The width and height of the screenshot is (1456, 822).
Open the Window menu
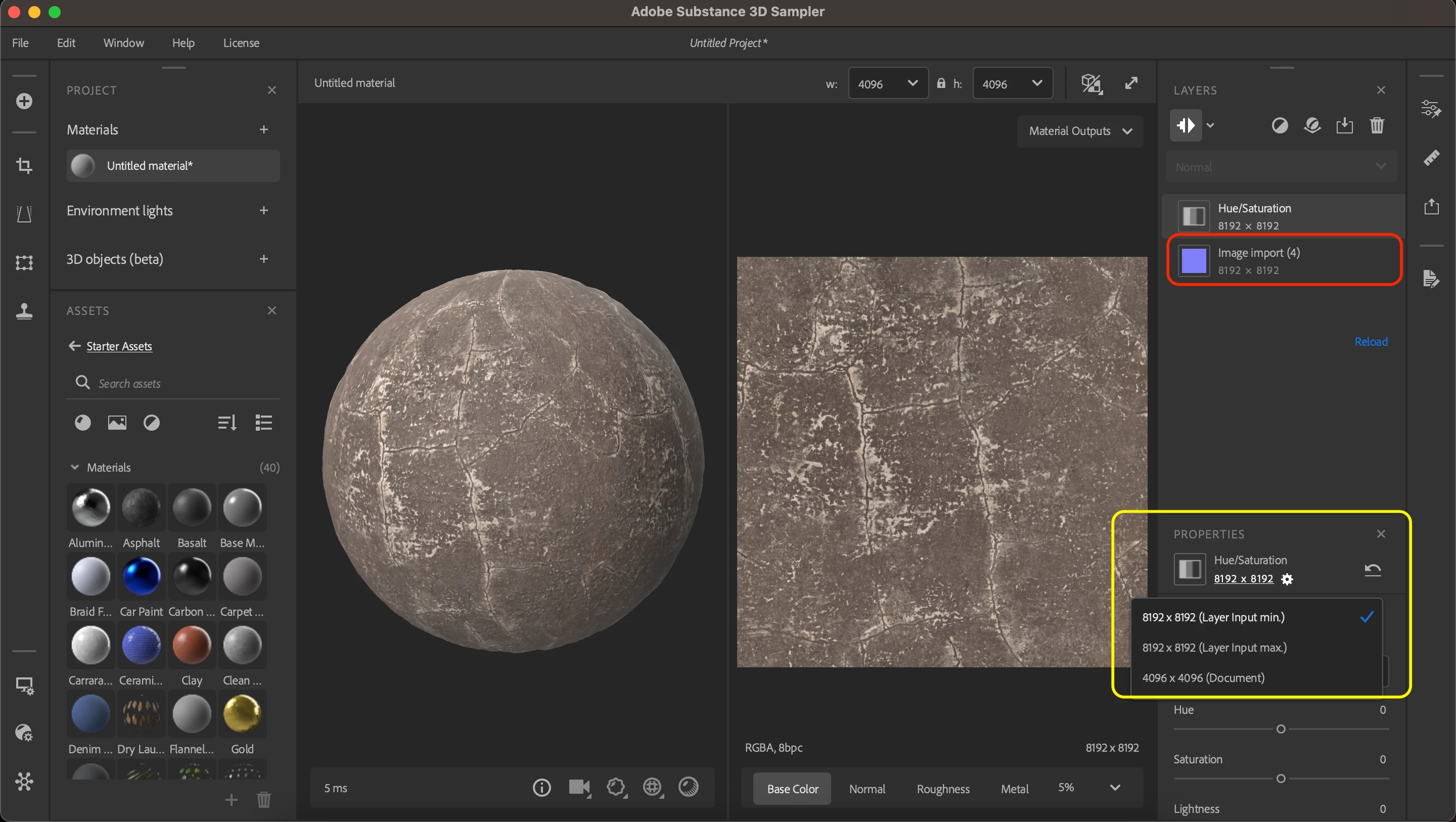(x=123, y=43)
